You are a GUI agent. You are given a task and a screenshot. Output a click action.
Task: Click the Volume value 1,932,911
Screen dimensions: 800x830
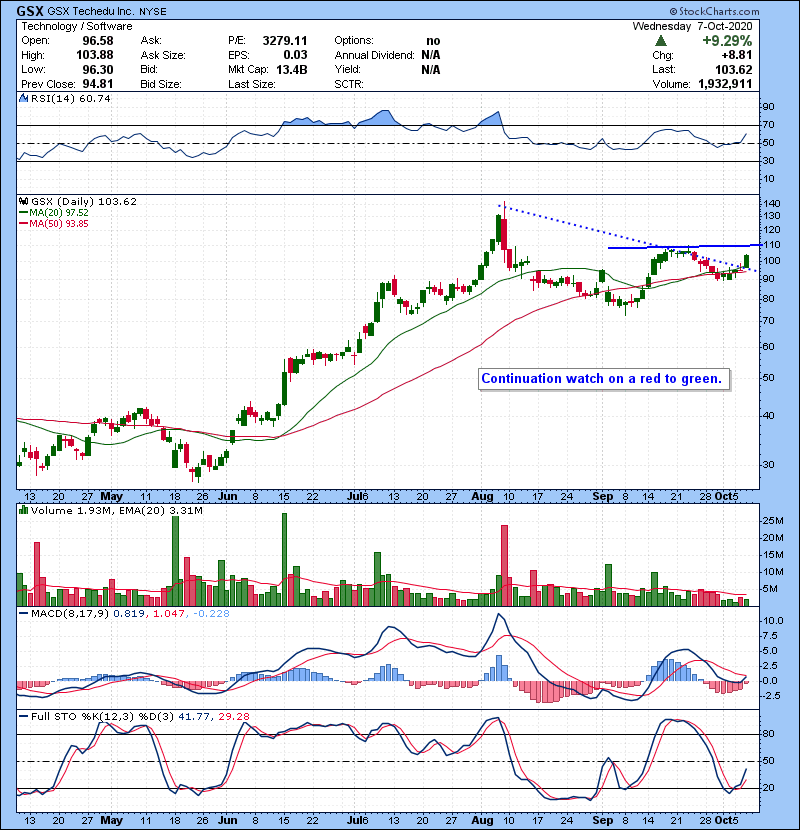click(725, 84)
